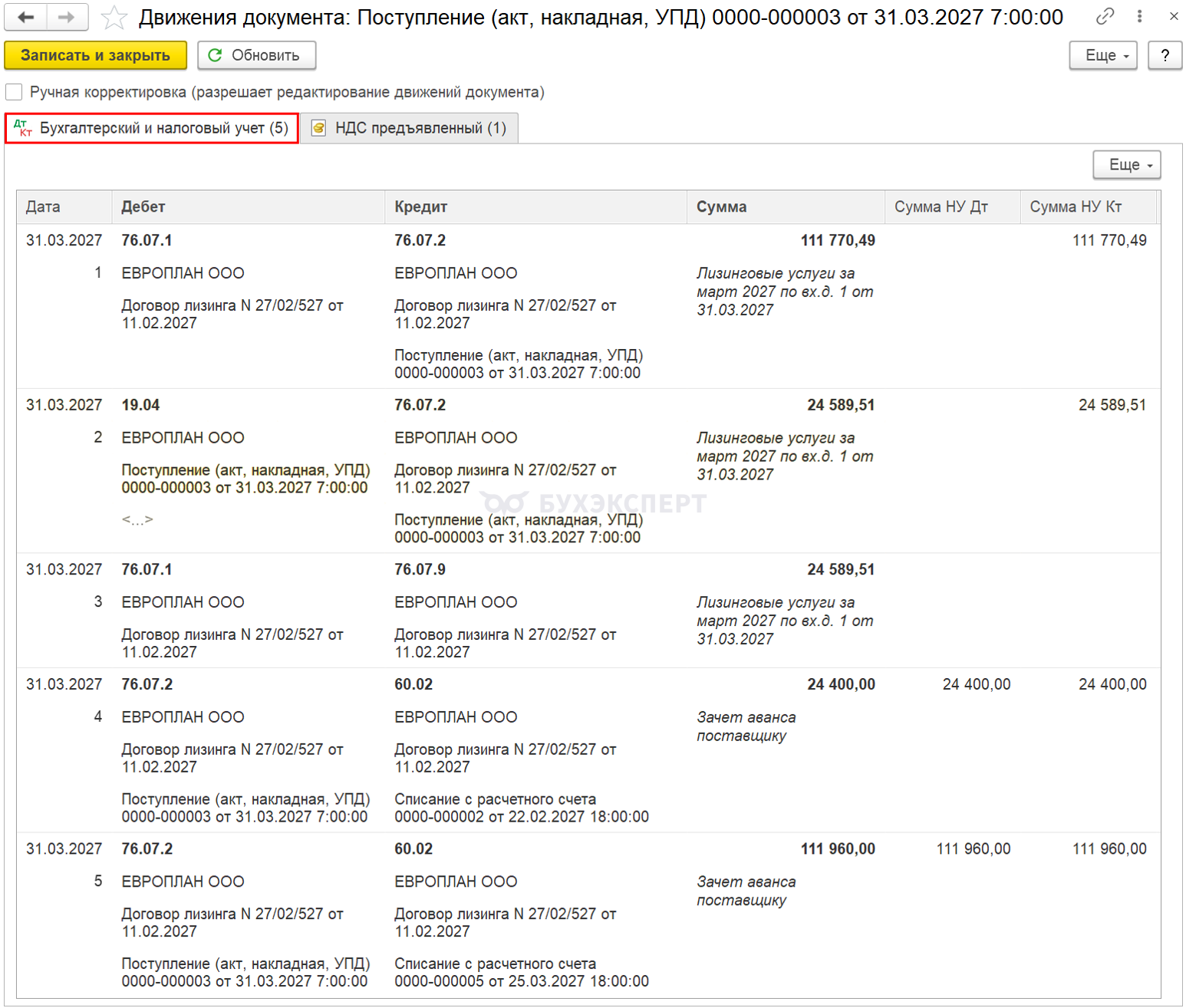Add document to favorites with the star icon

pos(114,17)
